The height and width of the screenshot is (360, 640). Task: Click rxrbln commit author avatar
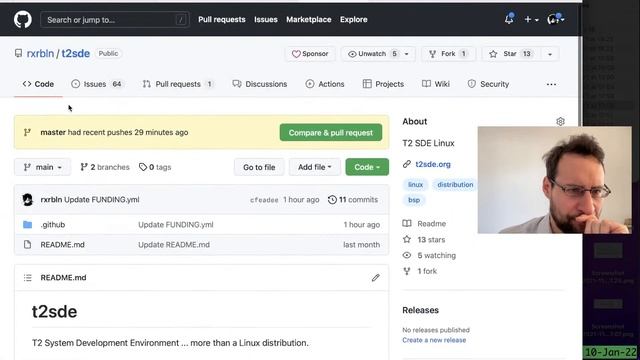pos(28,200)
